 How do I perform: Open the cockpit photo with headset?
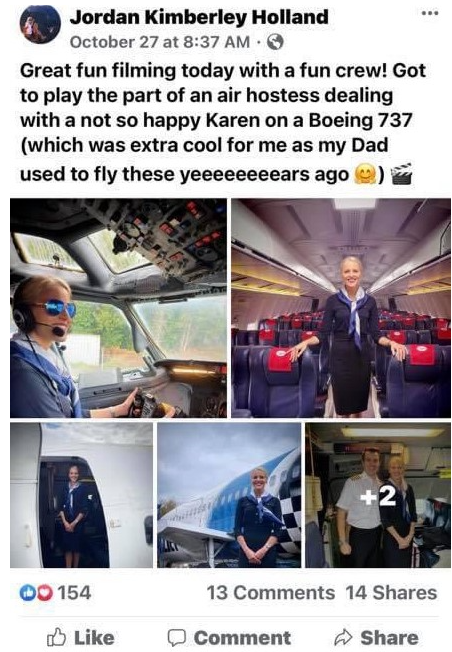coord(119,308)
